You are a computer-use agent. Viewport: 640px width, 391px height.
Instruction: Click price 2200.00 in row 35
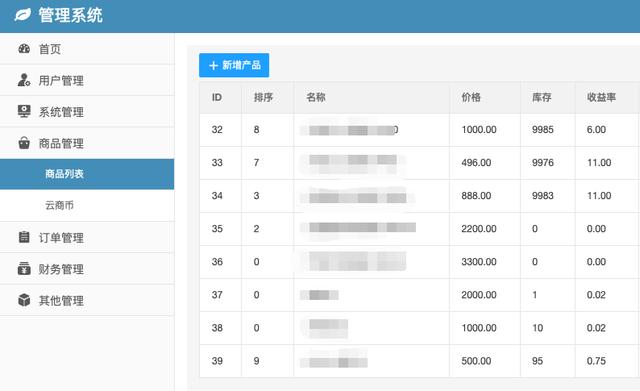(479, 229)
